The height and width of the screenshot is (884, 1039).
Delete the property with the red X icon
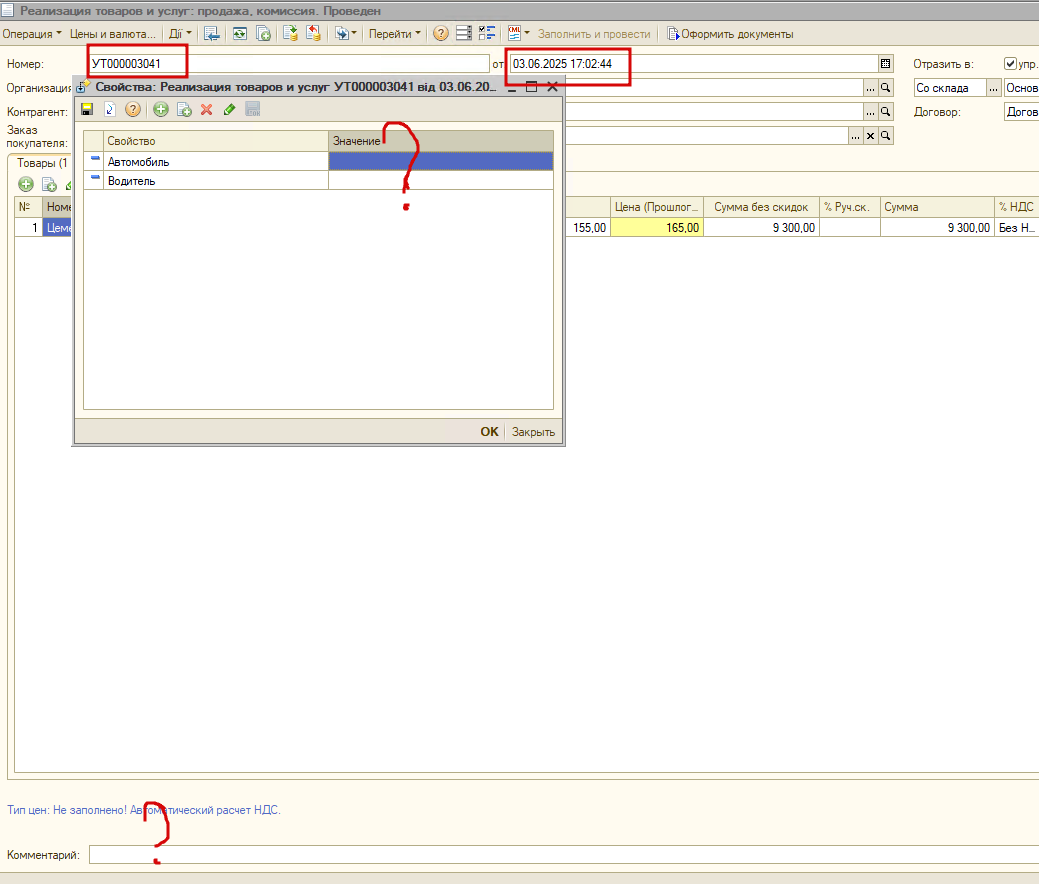207,109
